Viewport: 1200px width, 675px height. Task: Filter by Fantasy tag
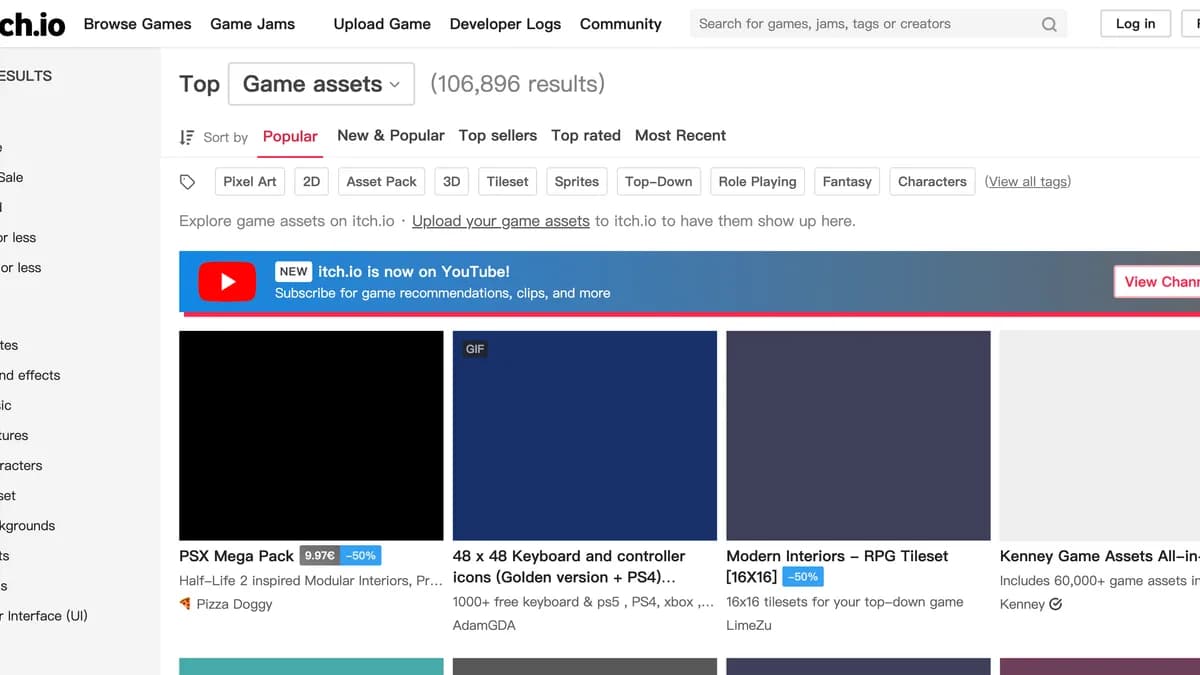click(x=847, y=181)
